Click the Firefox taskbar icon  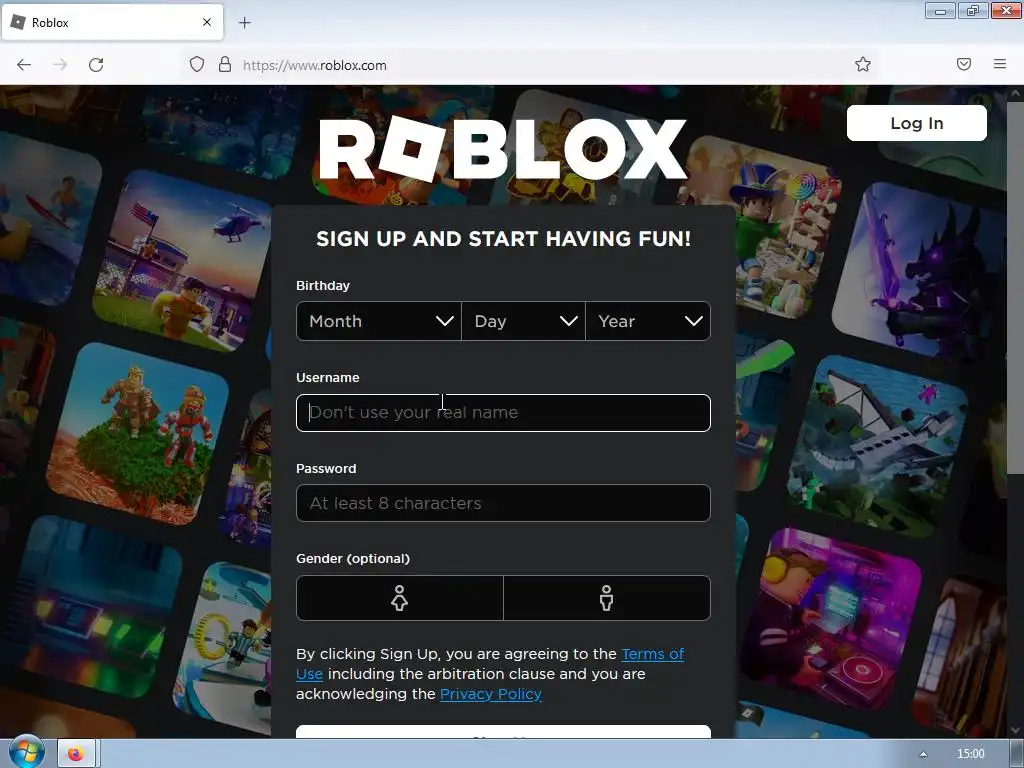point(76,754)
